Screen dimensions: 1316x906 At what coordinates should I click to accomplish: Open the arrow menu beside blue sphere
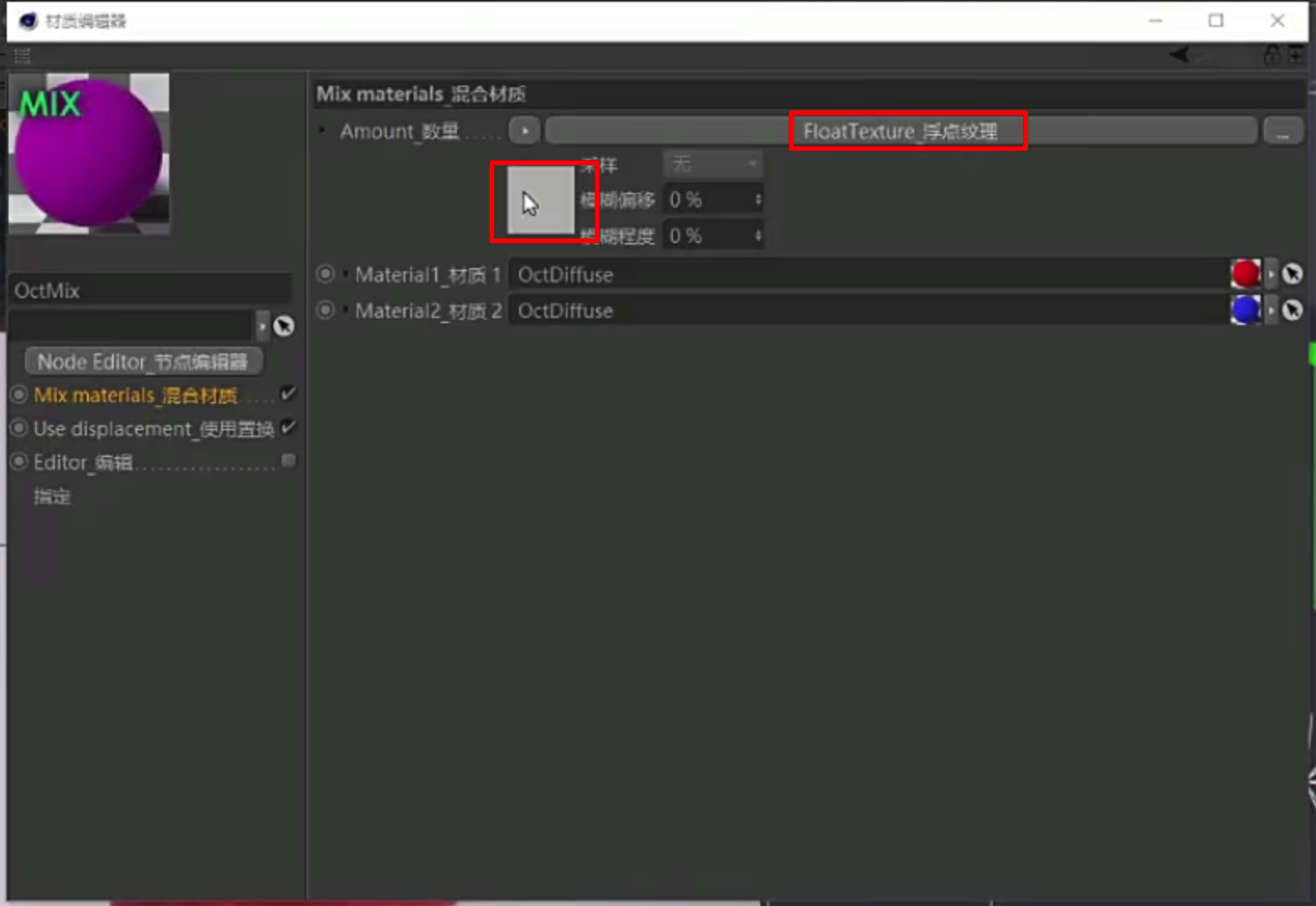pyautogui.click(x=1271, y=311)
